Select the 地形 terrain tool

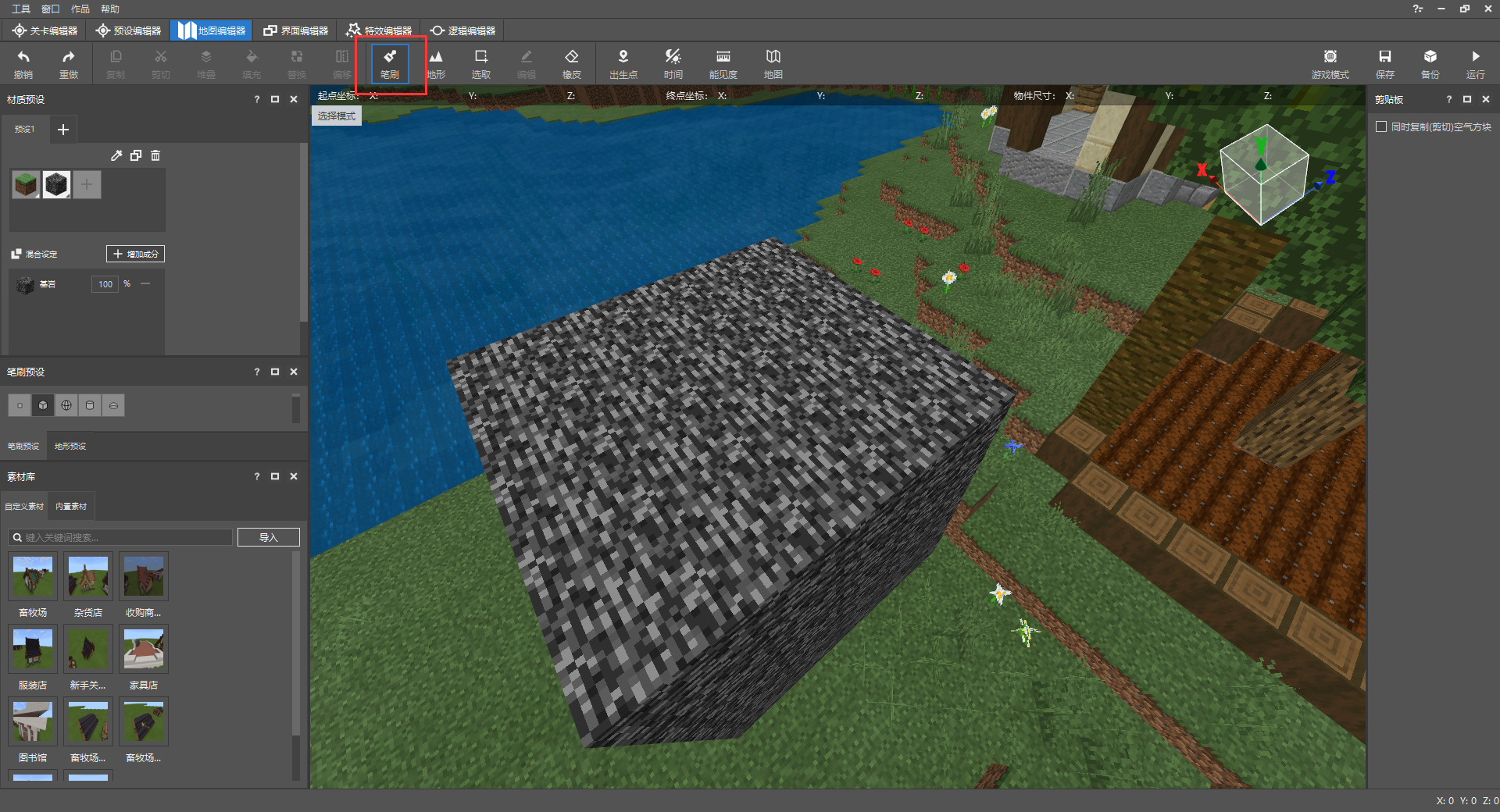436,63
